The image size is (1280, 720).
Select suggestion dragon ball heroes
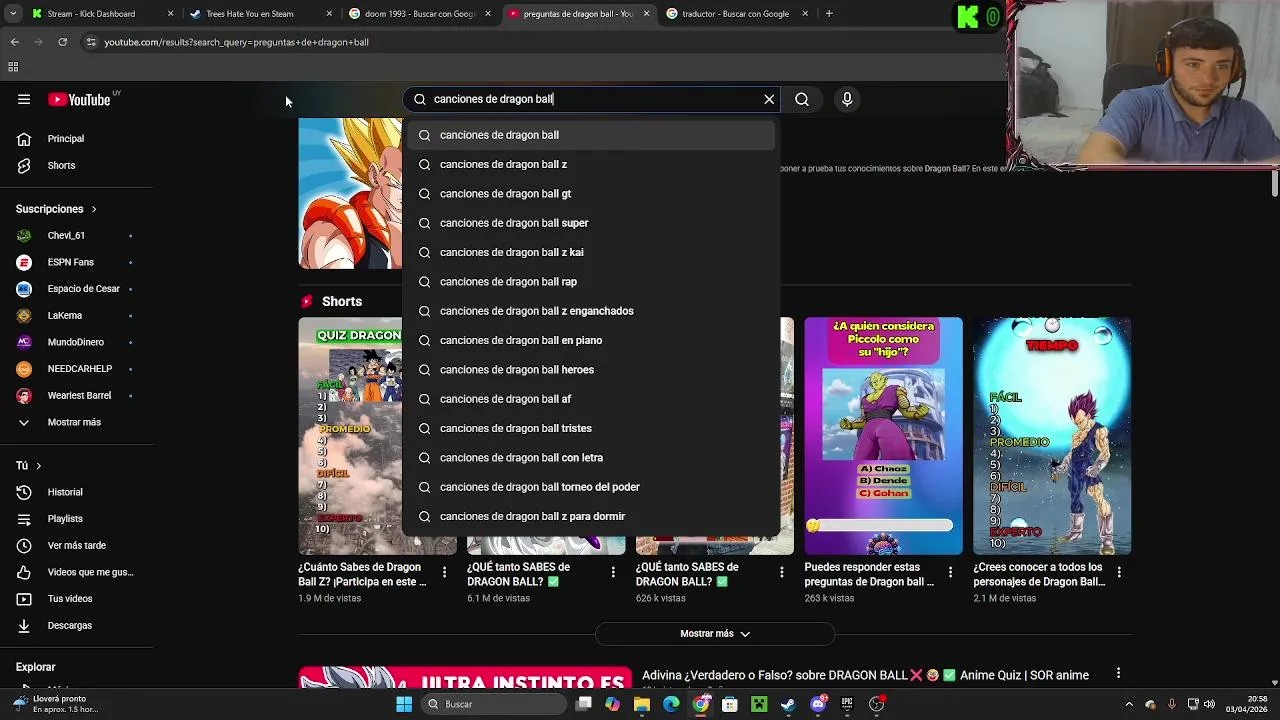(x=590, y=370)
